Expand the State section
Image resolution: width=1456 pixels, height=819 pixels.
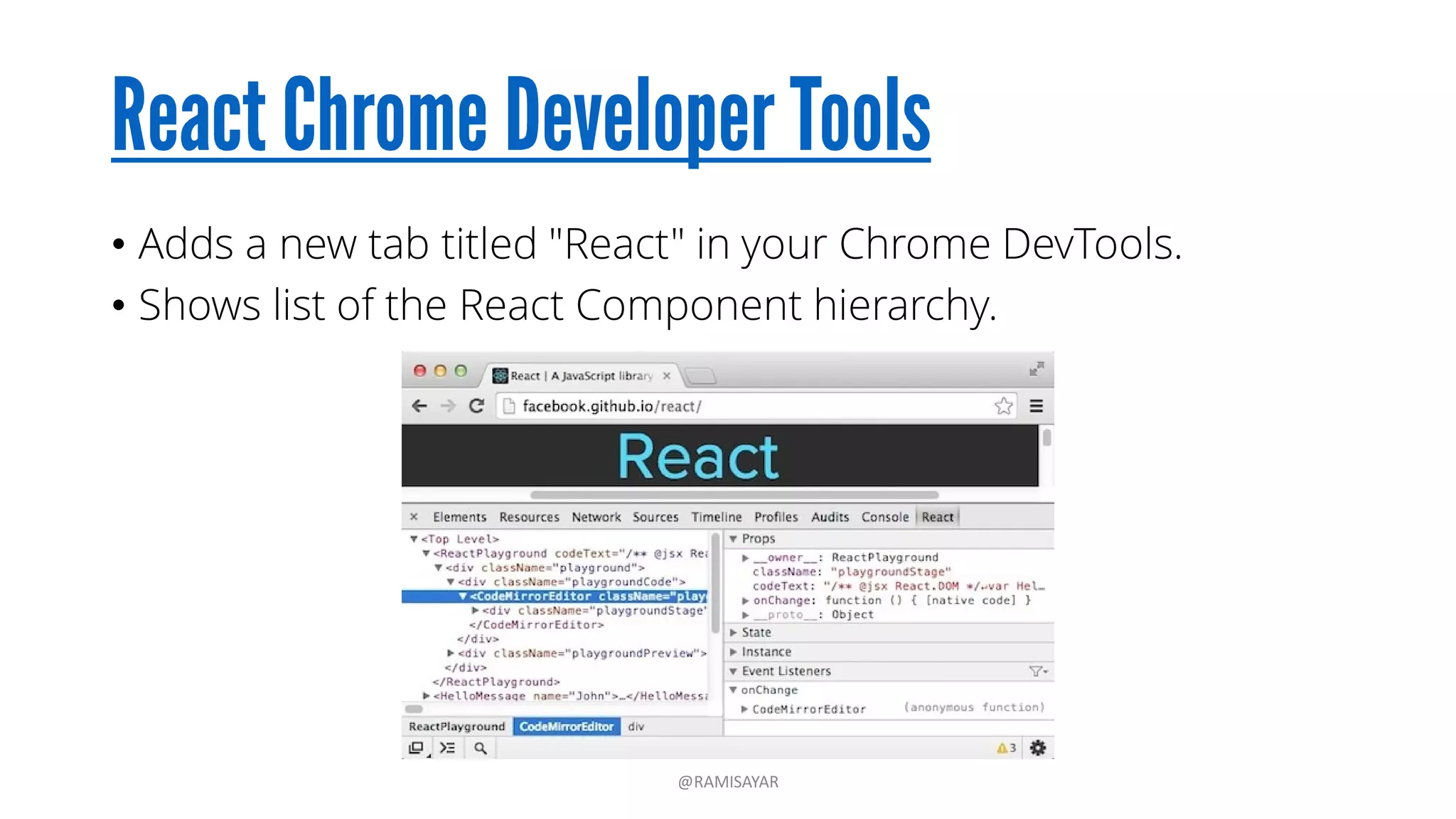(x=733, y=632)
